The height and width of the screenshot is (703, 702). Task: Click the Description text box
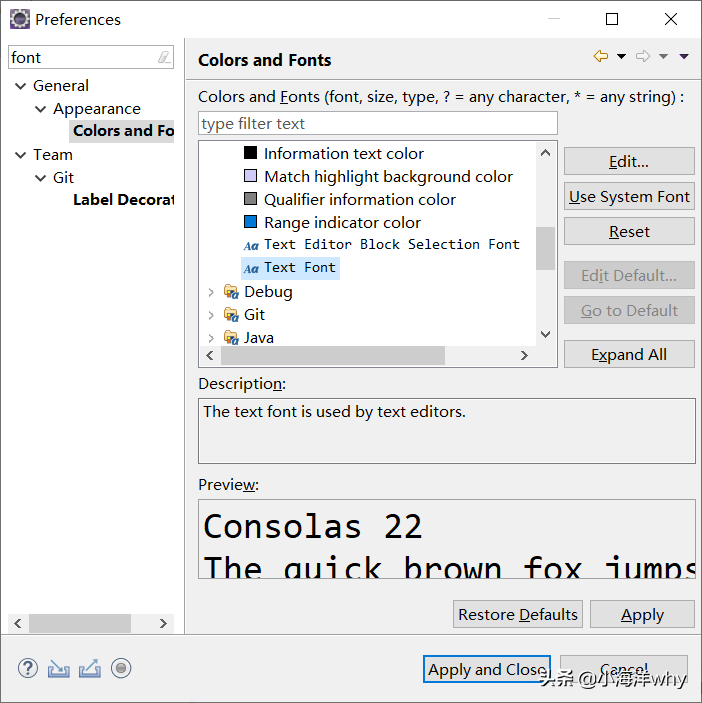click(x=446, y=431)
